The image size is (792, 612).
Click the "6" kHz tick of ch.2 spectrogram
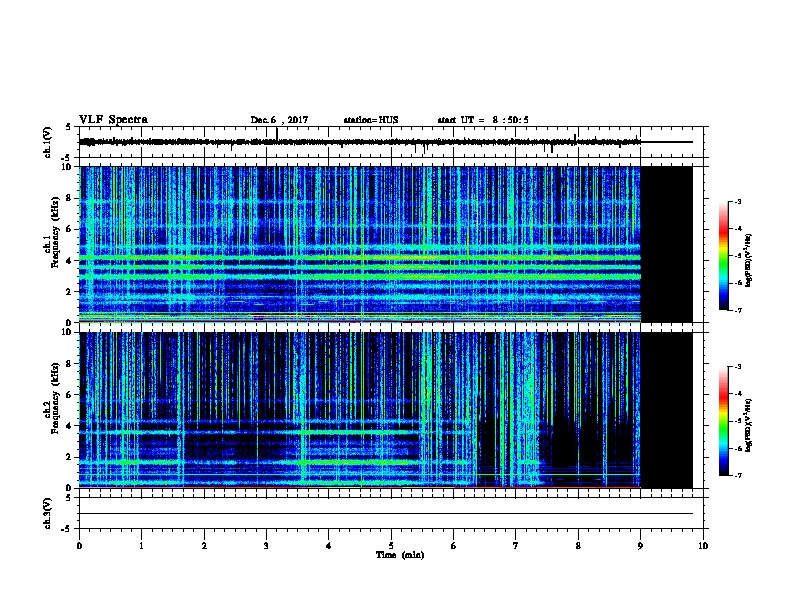pos(71,395)
